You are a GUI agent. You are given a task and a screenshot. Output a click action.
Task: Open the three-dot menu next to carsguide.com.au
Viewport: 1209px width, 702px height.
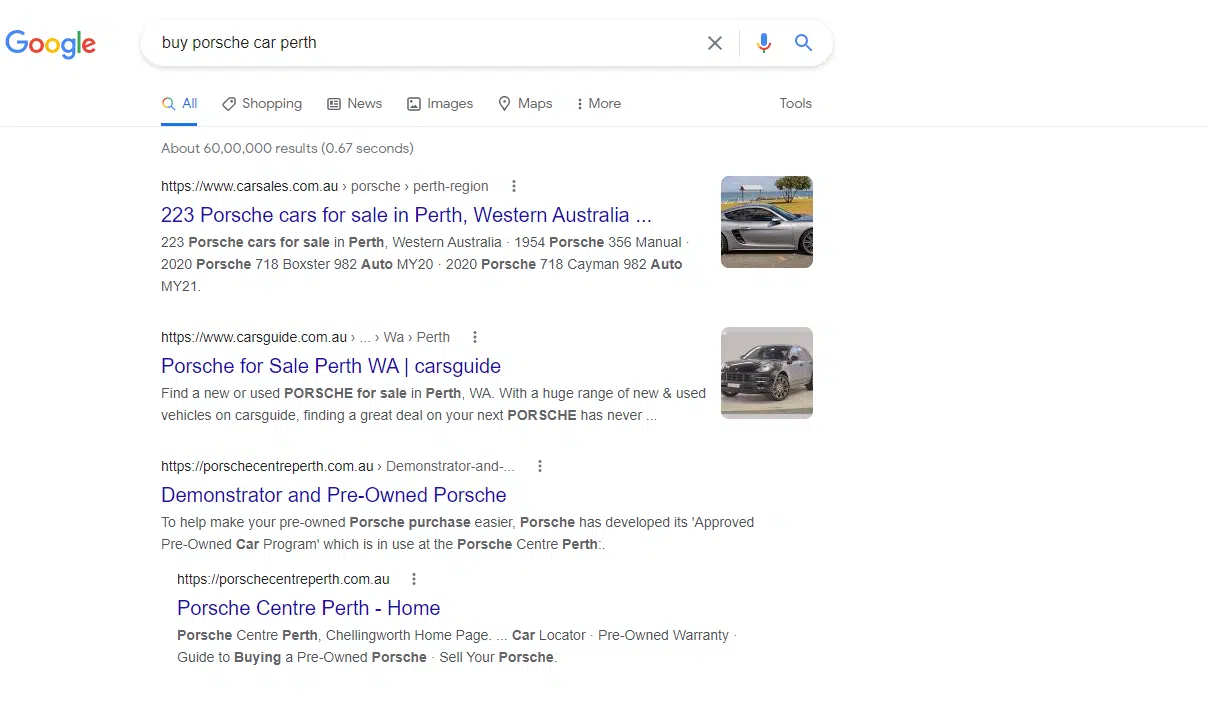click(475, 337)
